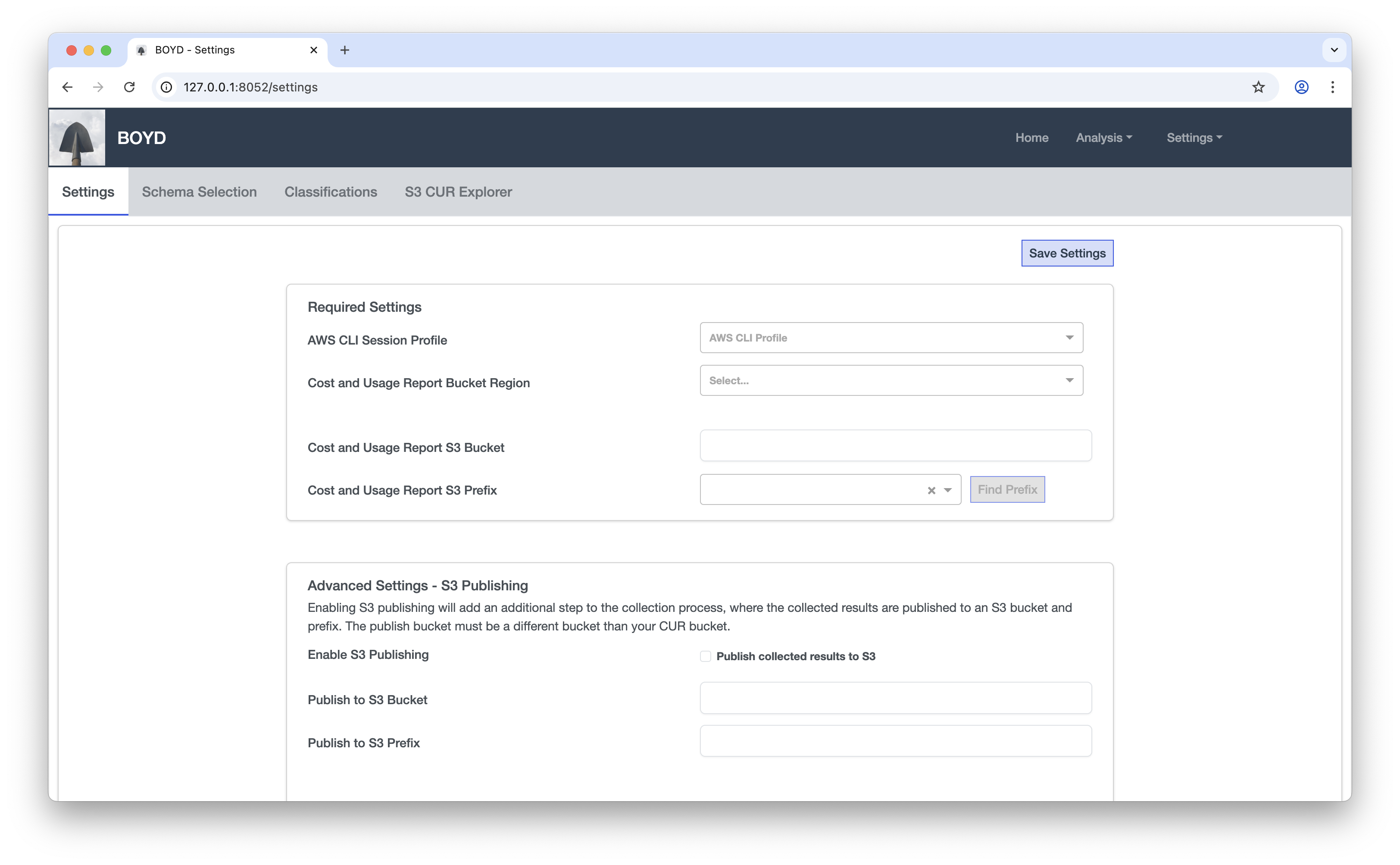Image resolution: width=1400 pixels, height=865 pixels.
Task: Open a new browser tab with the plus icon
Action: pyautogui.click(x=344, y=50)
